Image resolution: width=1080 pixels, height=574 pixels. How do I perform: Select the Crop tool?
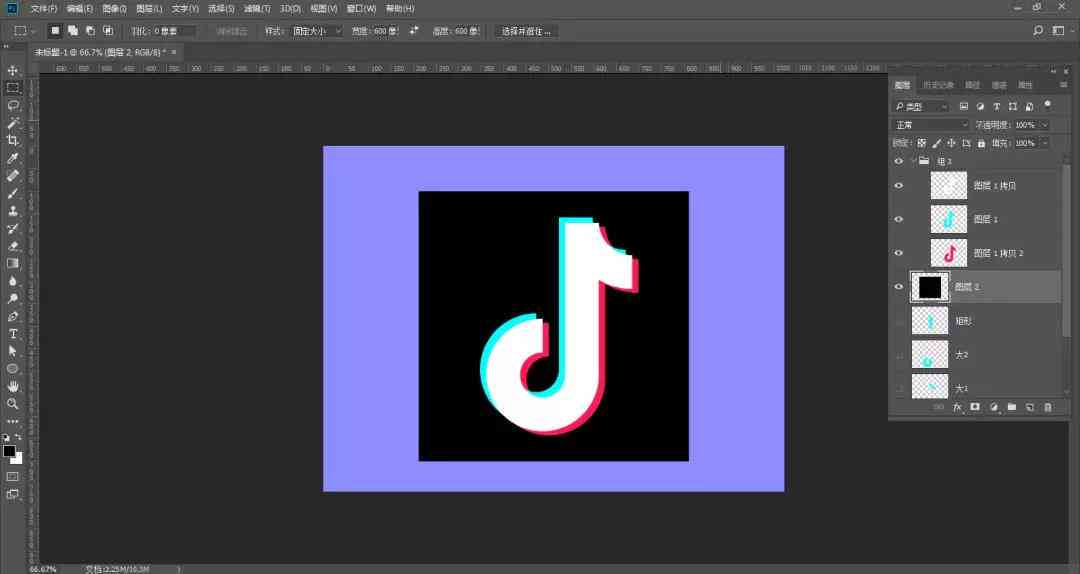(x=12, y=140)
